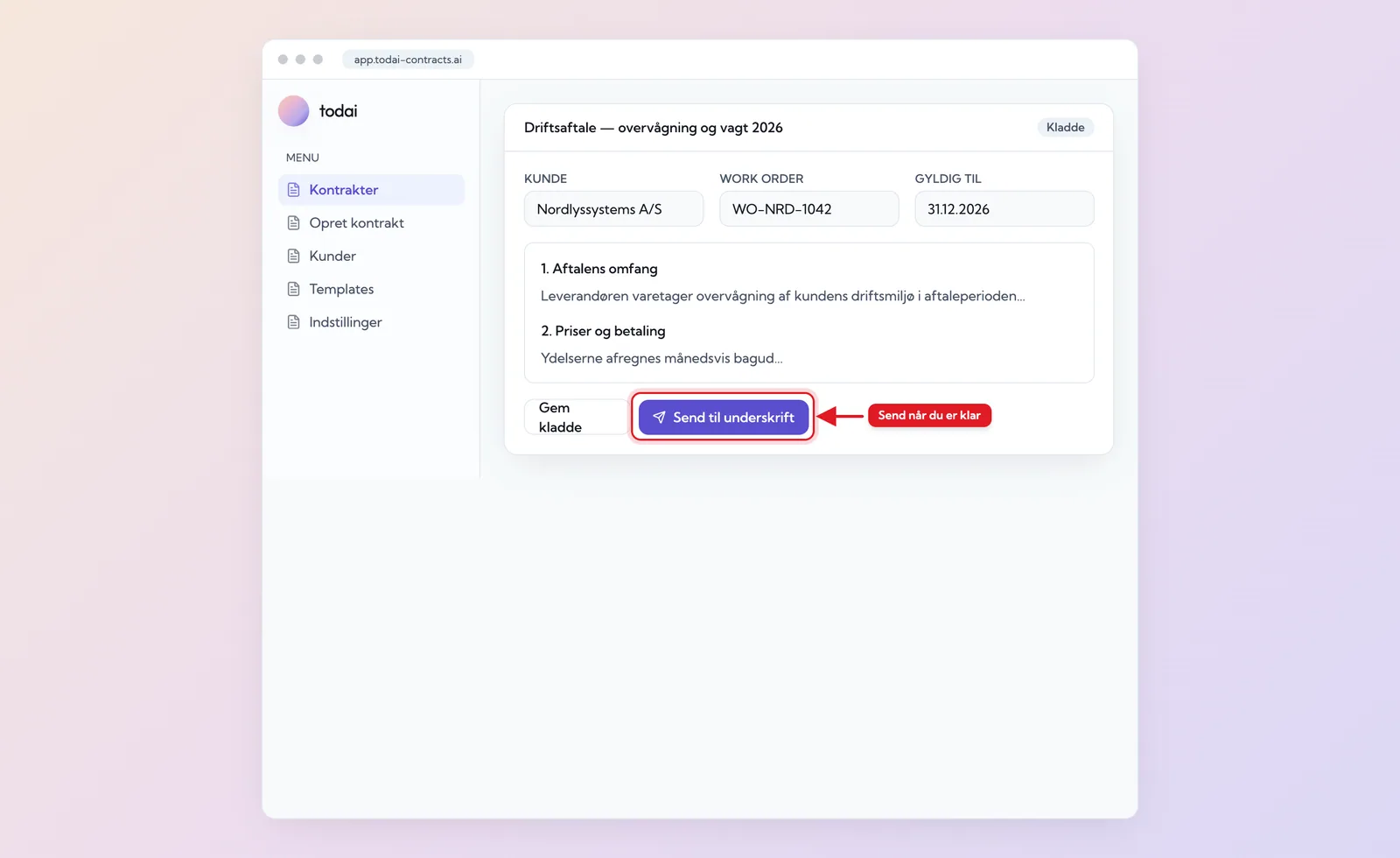Go to Opret kontrakt
Screen dimensions: 1400x858
pos(371,223)
